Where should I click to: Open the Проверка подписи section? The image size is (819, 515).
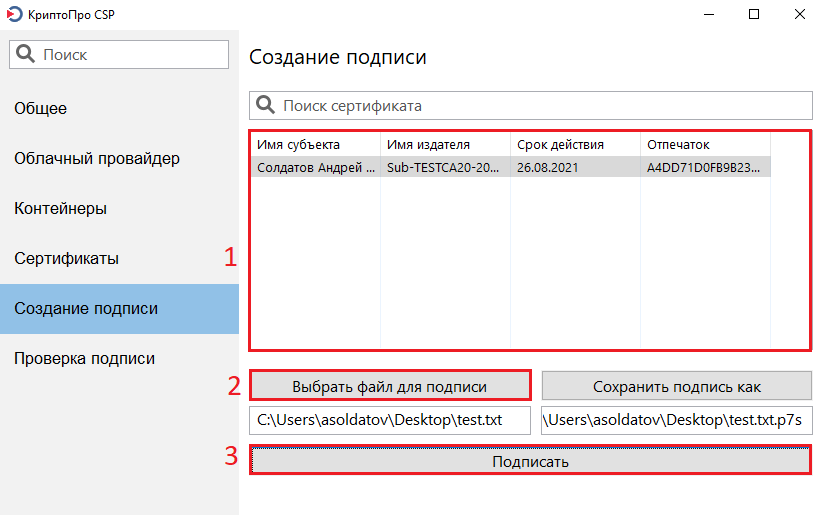(x=119, y=359)
